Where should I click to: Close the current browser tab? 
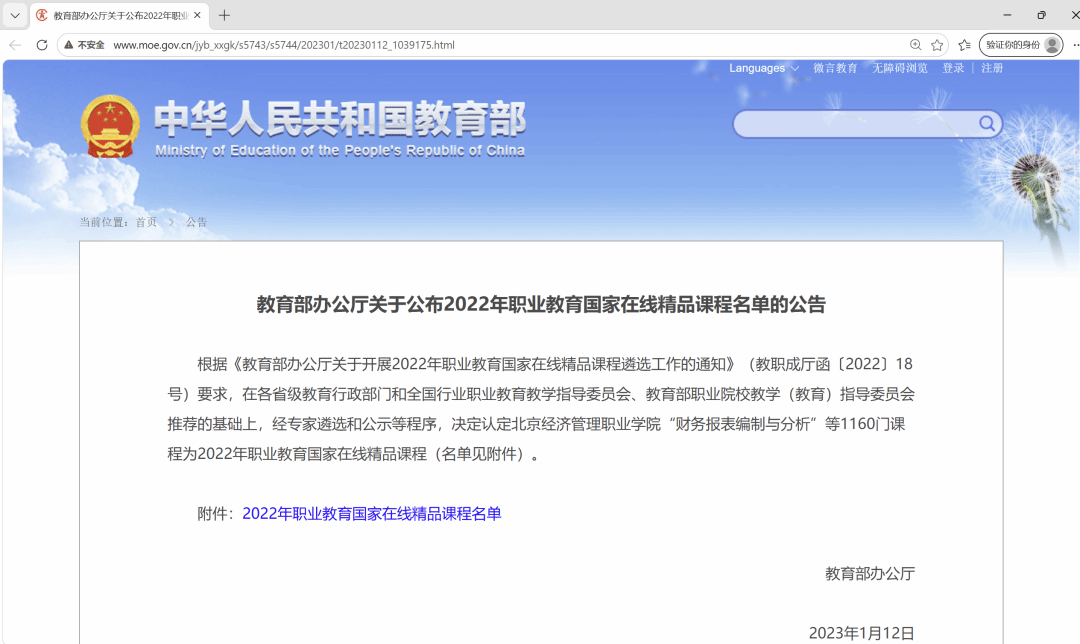pos(197,15)
